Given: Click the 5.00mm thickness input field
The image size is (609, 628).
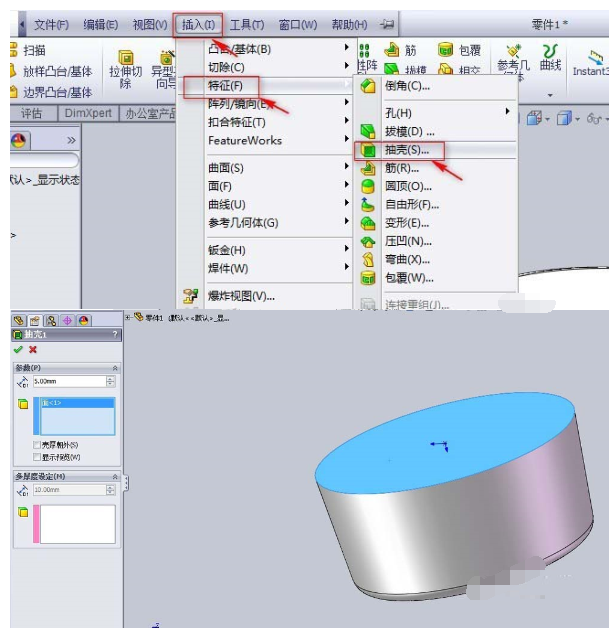Looking at the screenshot, I should pyautogui.click(x=69, y=381).
